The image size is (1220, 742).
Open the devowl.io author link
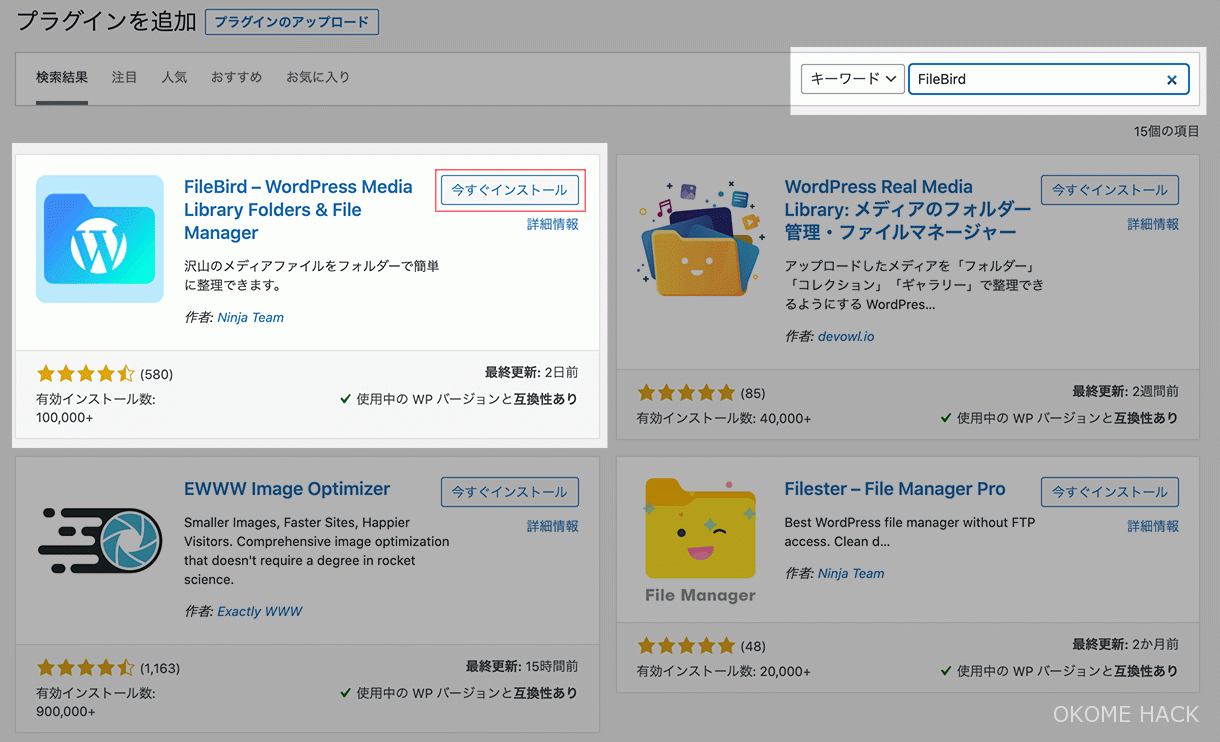tap(846, 336)
